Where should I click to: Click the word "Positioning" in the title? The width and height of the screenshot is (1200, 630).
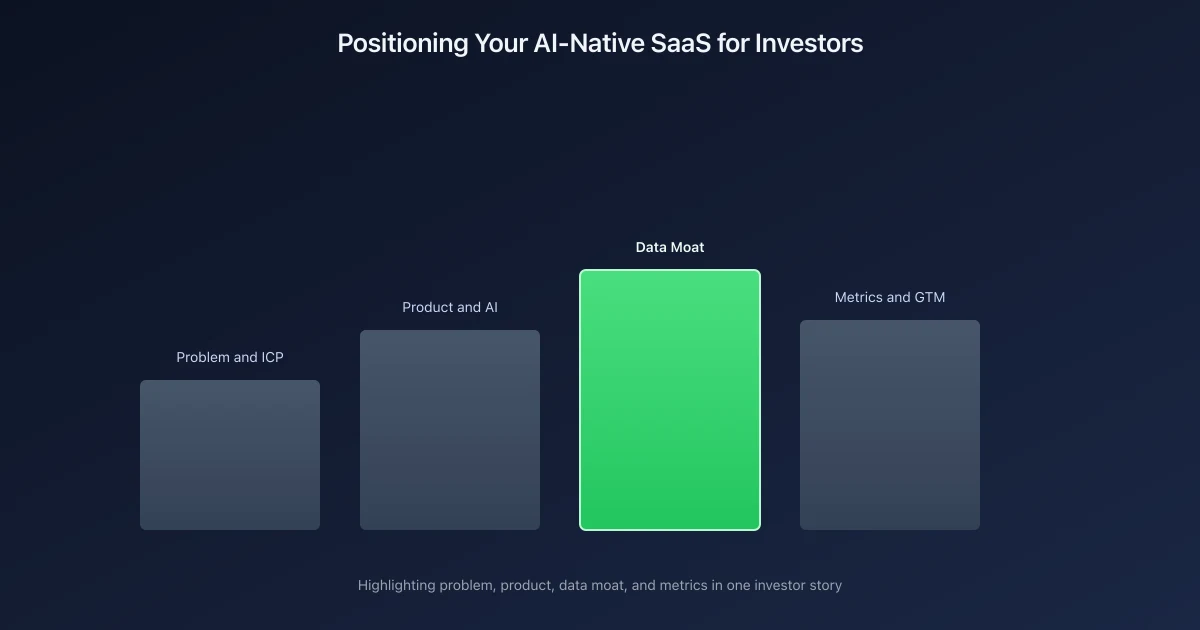[403, 43]
